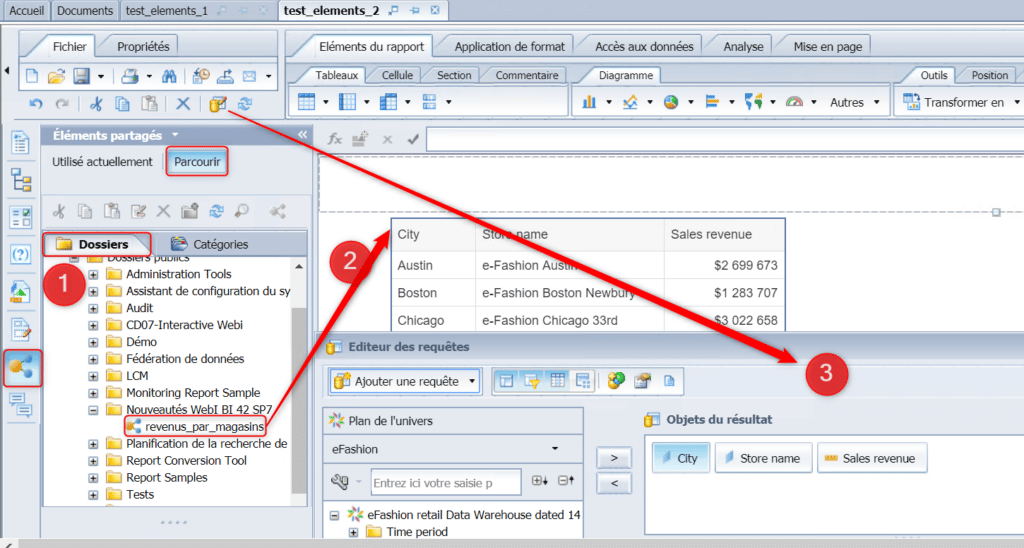The height and width of the screenshot is (548, 1024).
Task: Click the undo arrow icon
Action: point(36,103)
